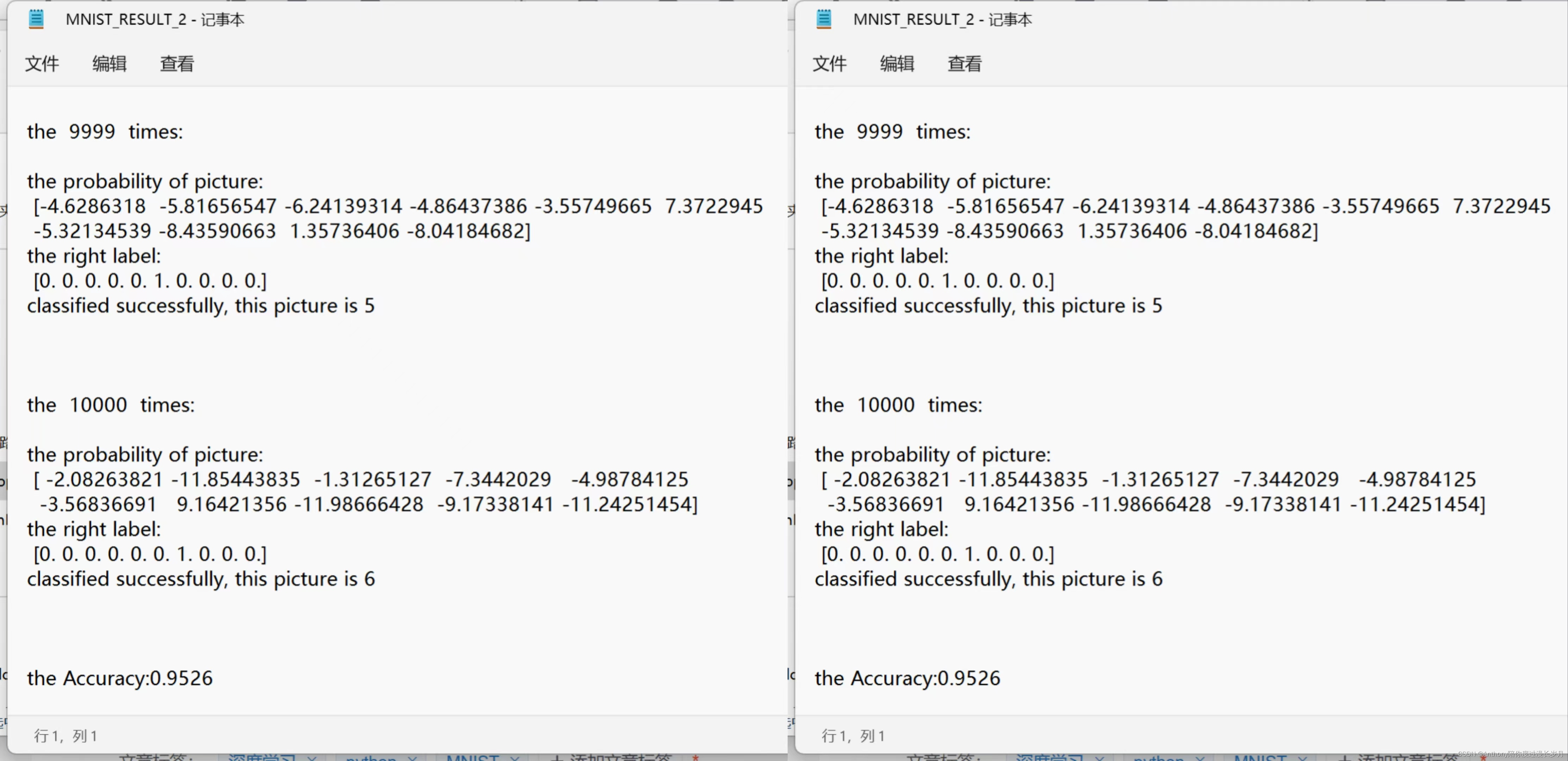
Task: Remove the MNIST tag below right window
Action: coord(1303,758)
